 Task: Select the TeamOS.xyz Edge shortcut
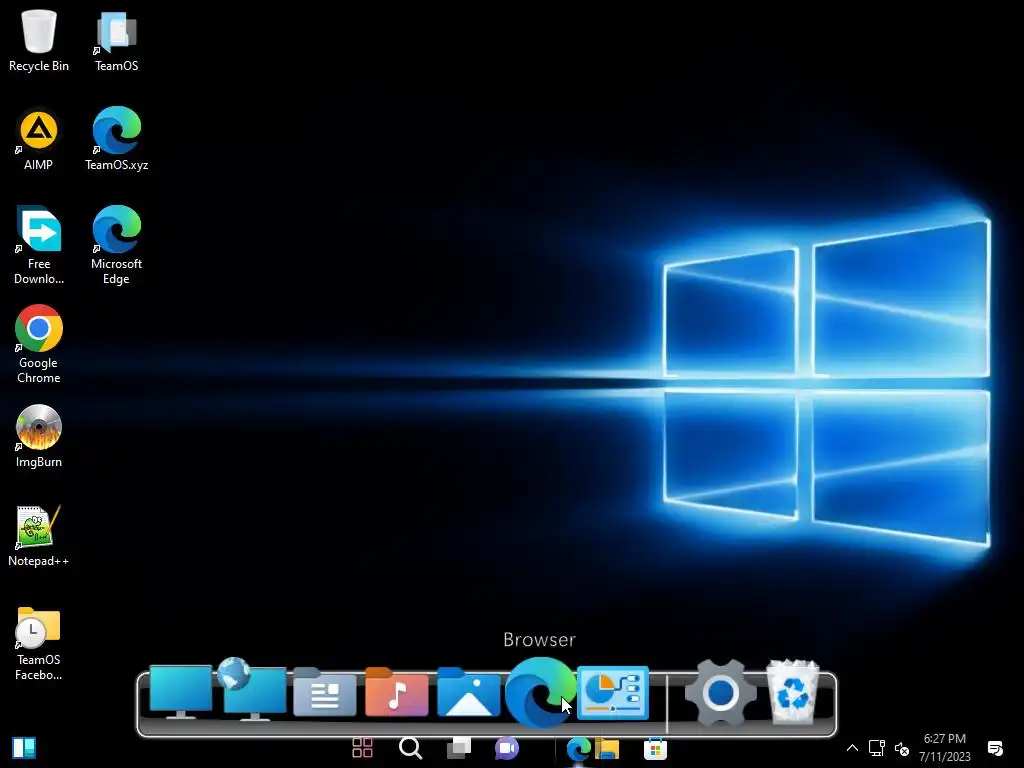point(116,138)
